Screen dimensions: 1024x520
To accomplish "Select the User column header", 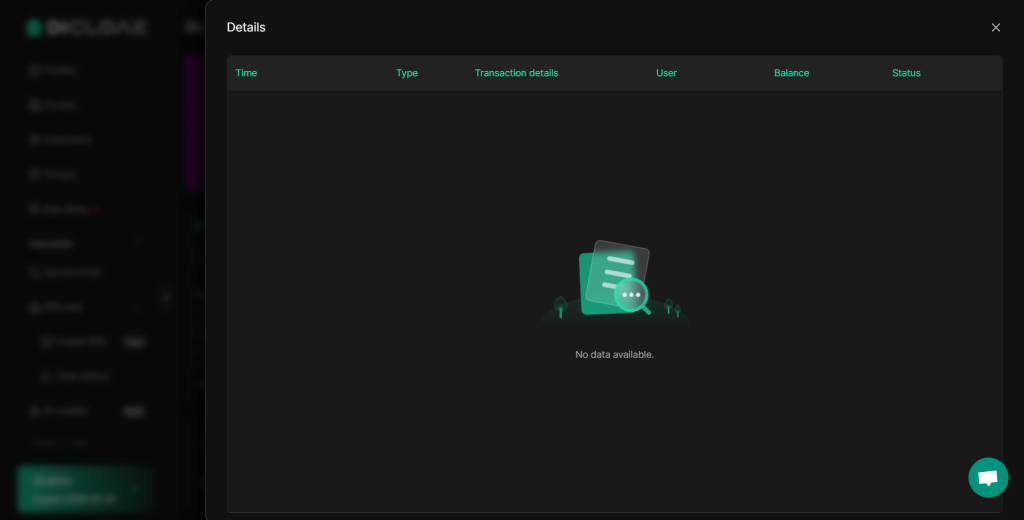I will pos(666,73).
